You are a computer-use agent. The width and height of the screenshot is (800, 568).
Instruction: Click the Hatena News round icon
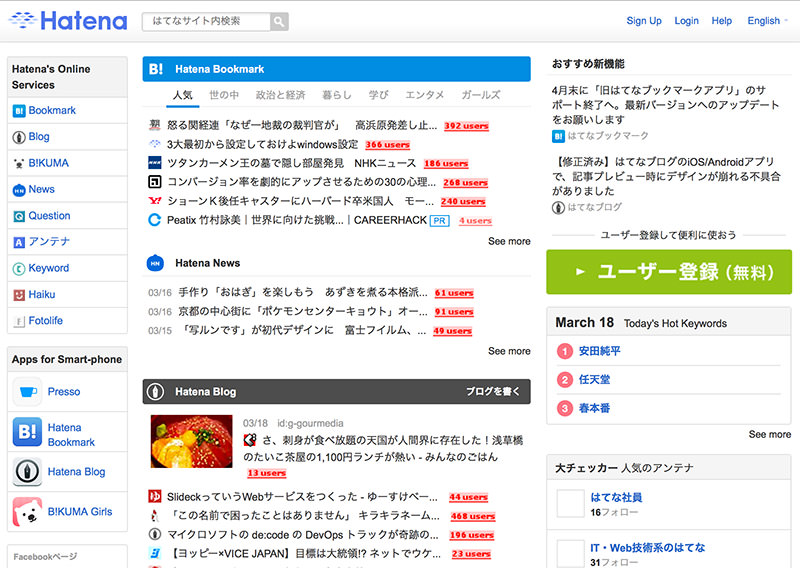coord(155,263)
